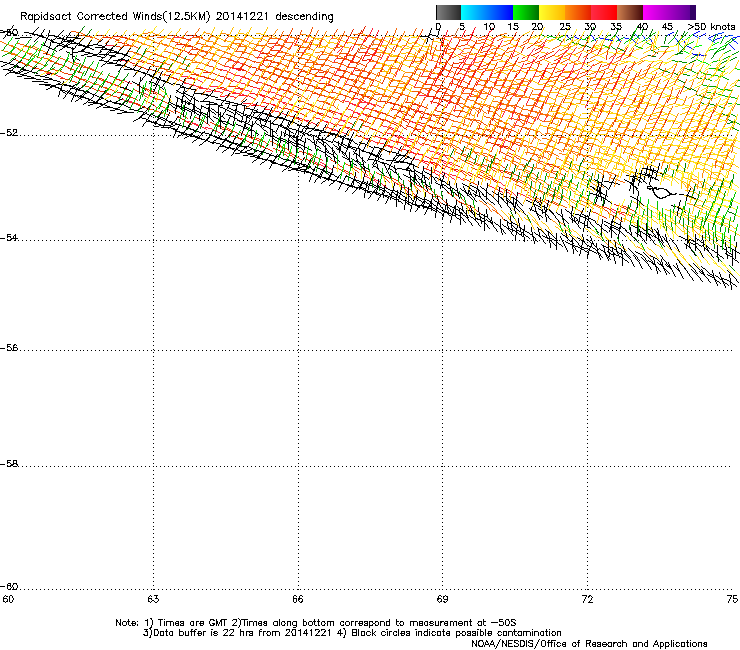Click the '-56' latitude axis label

[9, 348]
